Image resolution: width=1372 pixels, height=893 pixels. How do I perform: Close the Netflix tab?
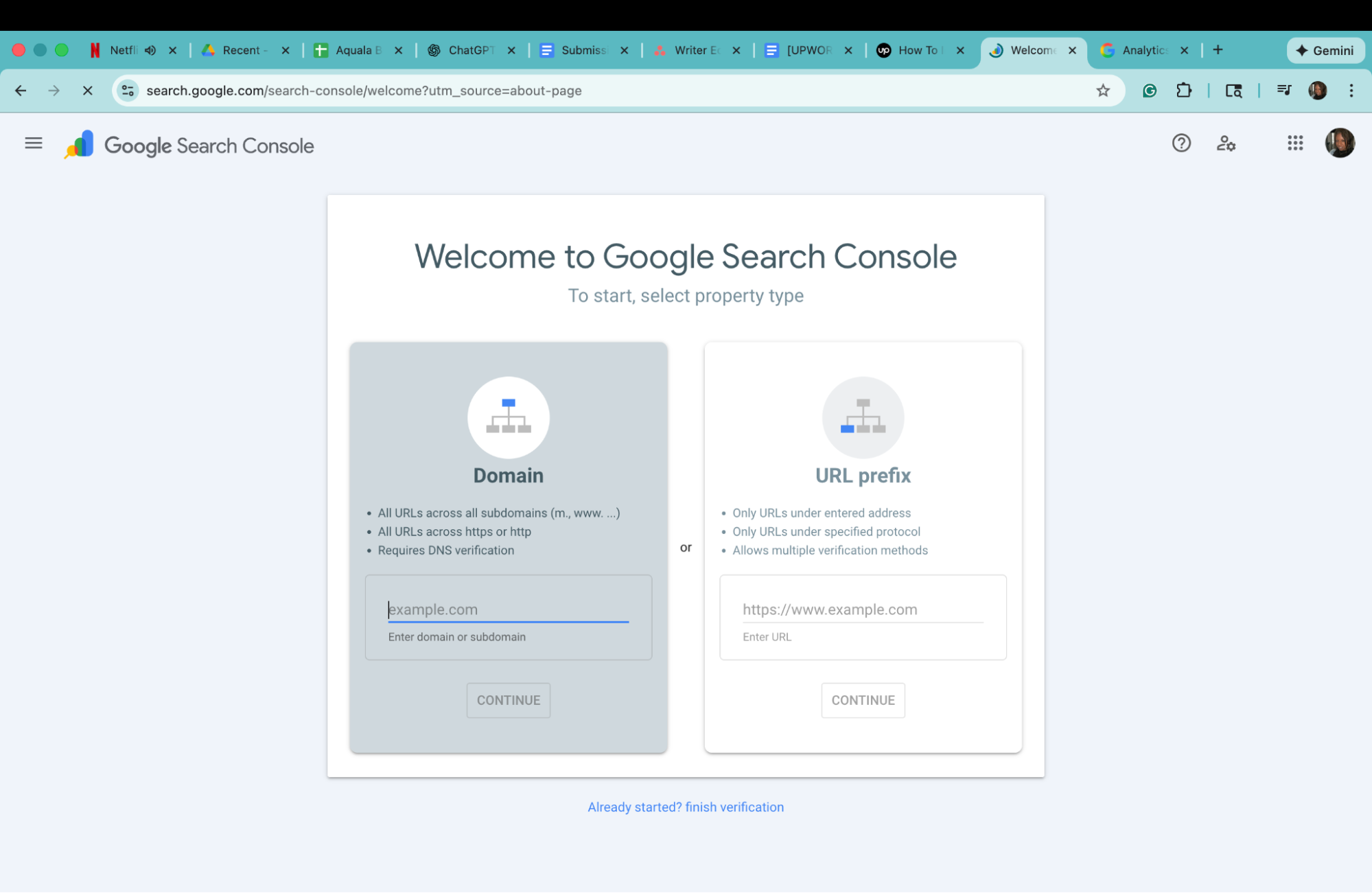[172, 50]
